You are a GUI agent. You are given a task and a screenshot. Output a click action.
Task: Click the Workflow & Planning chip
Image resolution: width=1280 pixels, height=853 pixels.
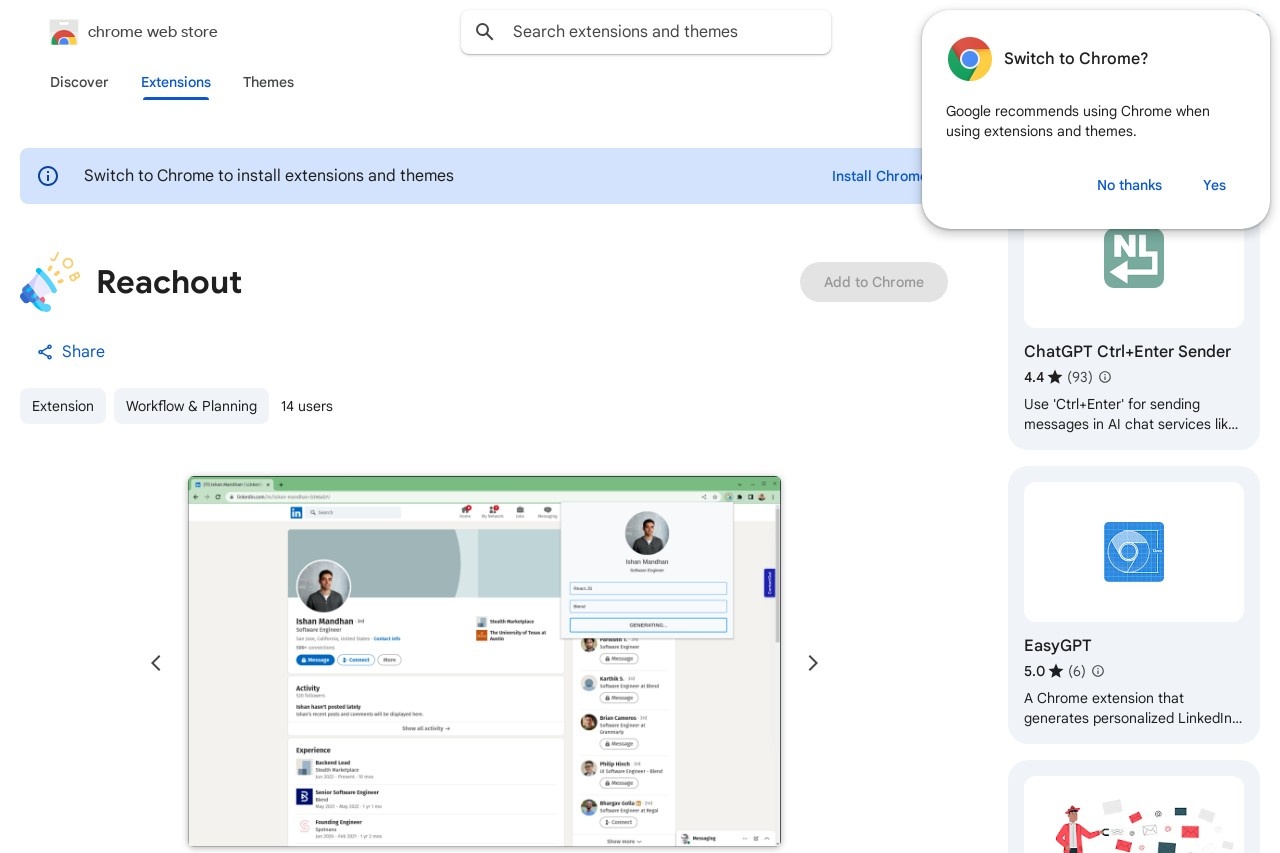tap(191, 406)
